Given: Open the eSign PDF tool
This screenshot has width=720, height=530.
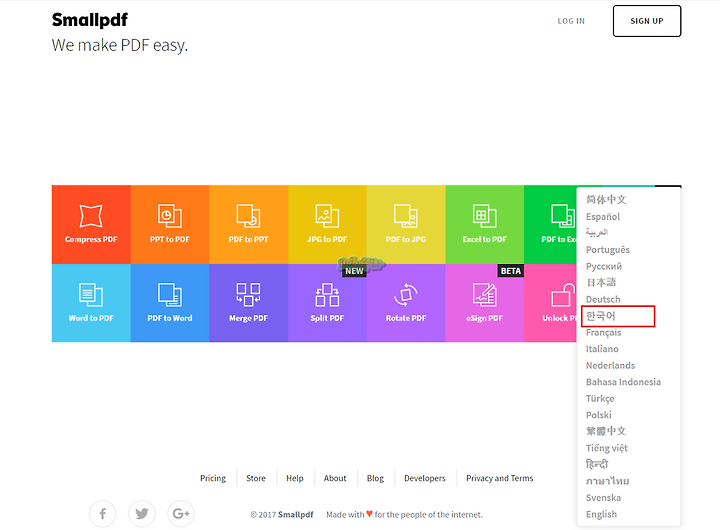Looking at the screenshot, I should pos(485,303).
